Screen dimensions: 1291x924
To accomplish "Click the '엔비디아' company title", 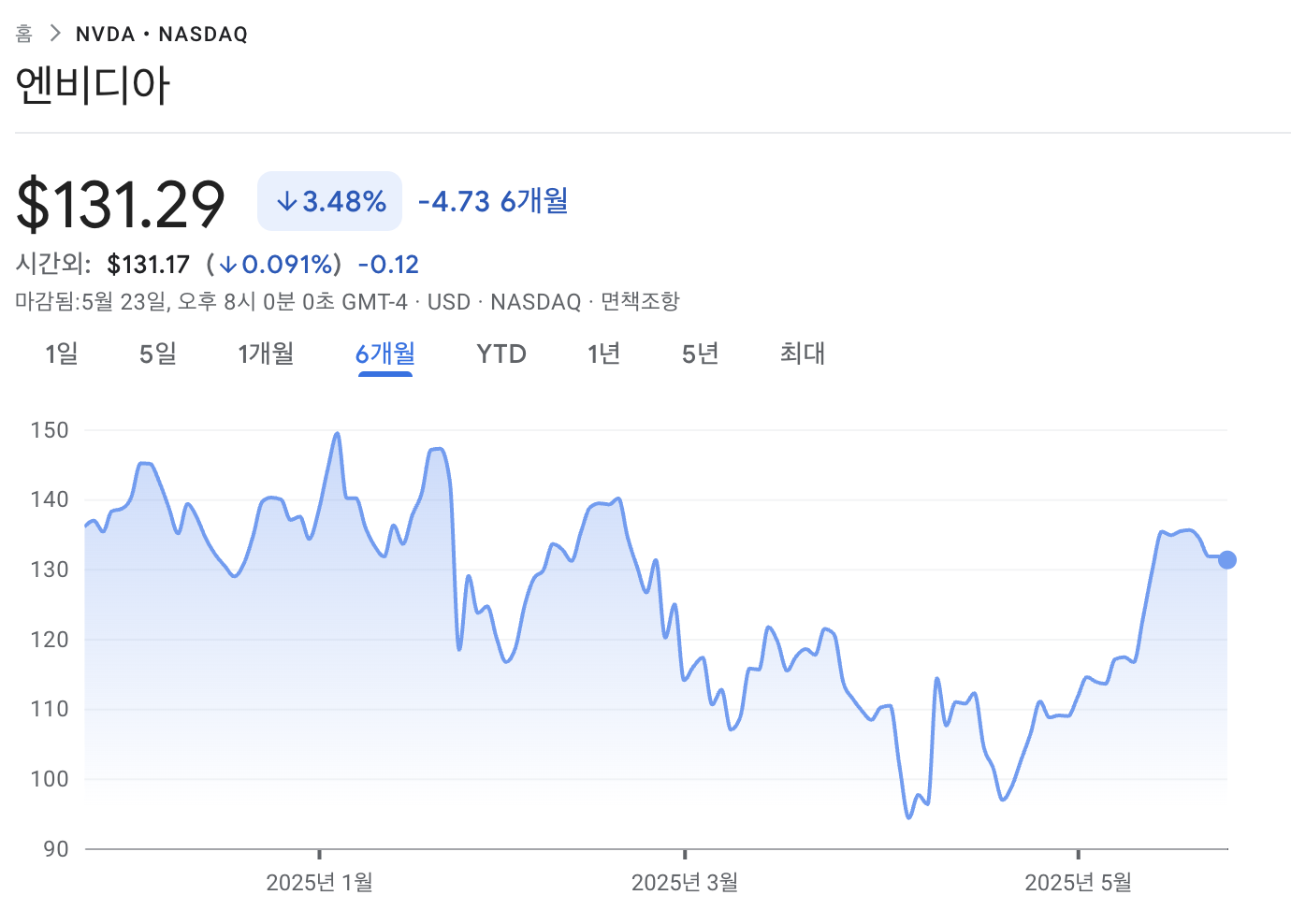I will click(93, 86).
